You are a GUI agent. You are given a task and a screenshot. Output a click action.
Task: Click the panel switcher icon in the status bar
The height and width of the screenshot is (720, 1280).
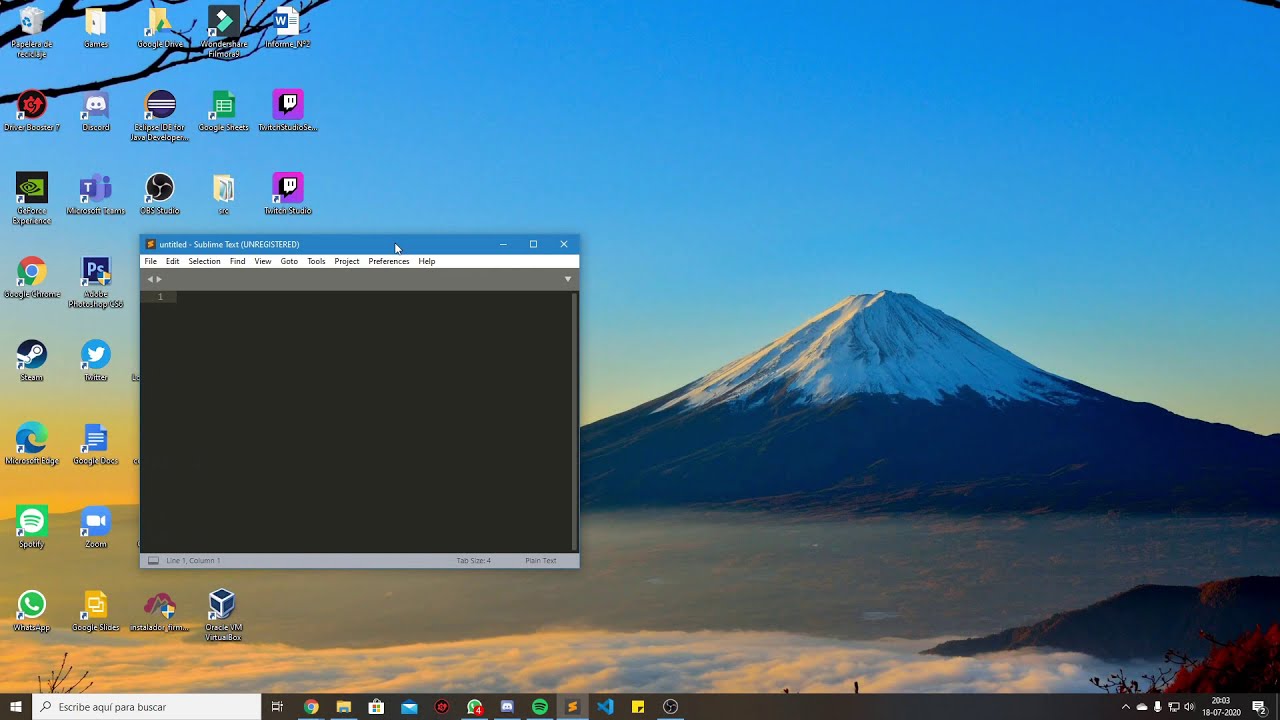(x=153, y=561)
